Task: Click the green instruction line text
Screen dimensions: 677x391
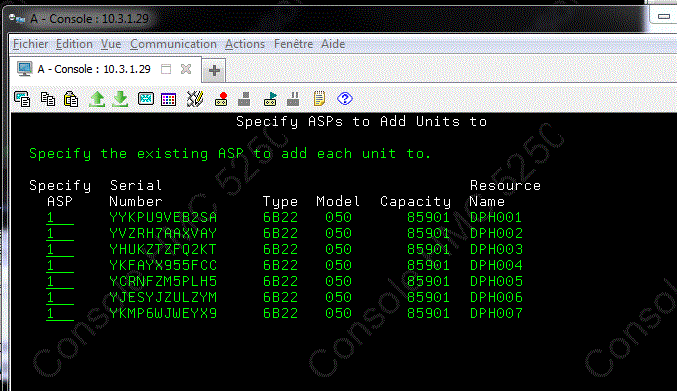Action: pyautogui.click(x=230, y=154)
